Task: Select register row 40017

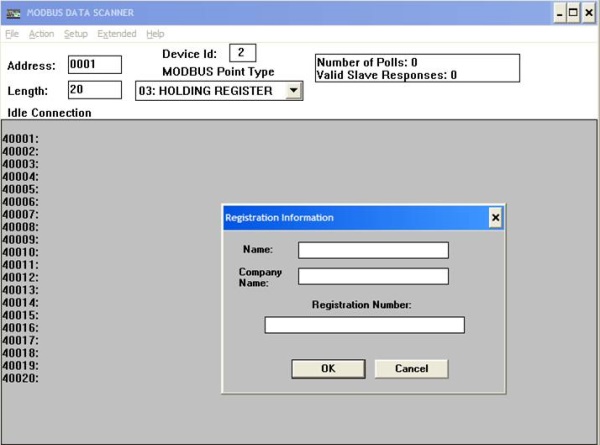Action: pyautogui.click(x=21, y=341)
